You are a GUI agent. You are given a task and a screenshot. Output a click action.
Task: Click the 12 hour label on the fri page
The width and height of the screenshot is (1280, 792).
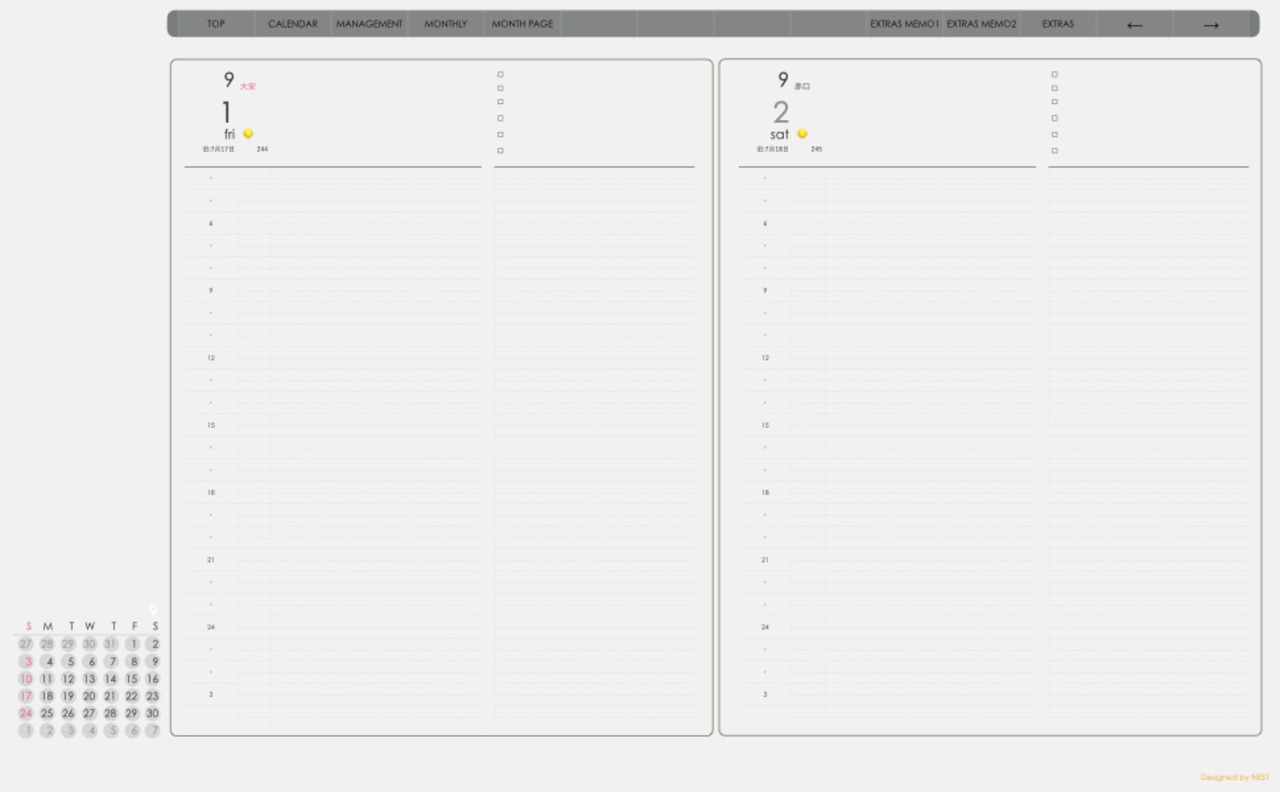click(211, 358)
